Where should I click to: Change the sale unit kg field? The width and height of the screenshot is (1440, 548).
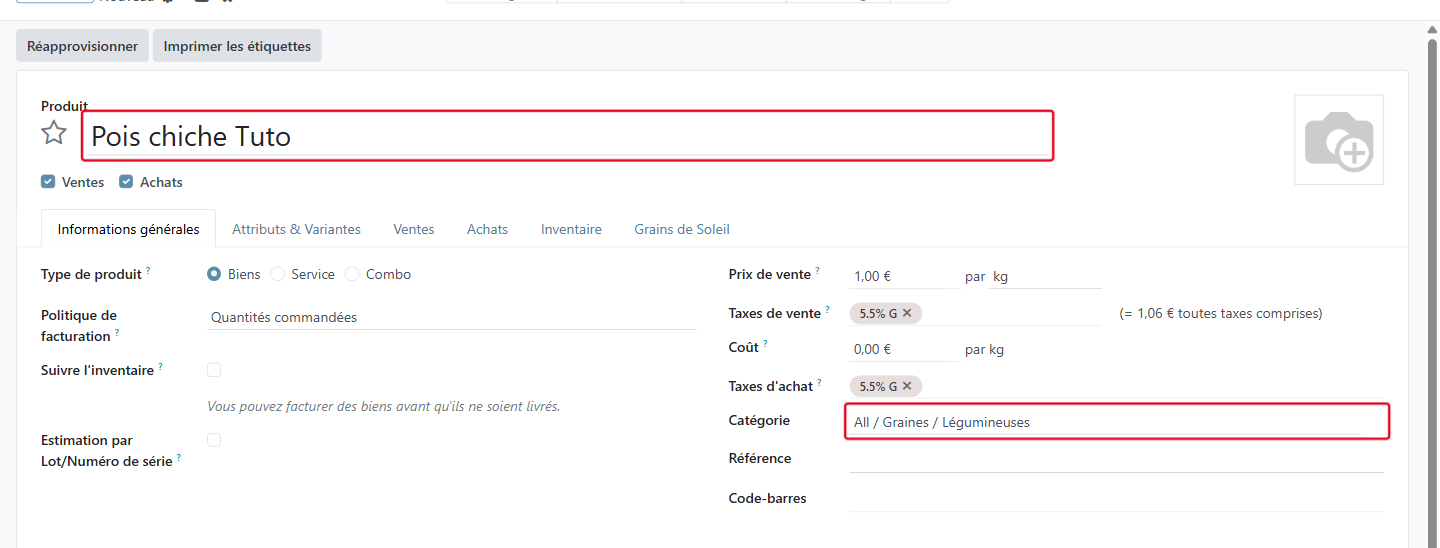click(x=1045, y=276)
